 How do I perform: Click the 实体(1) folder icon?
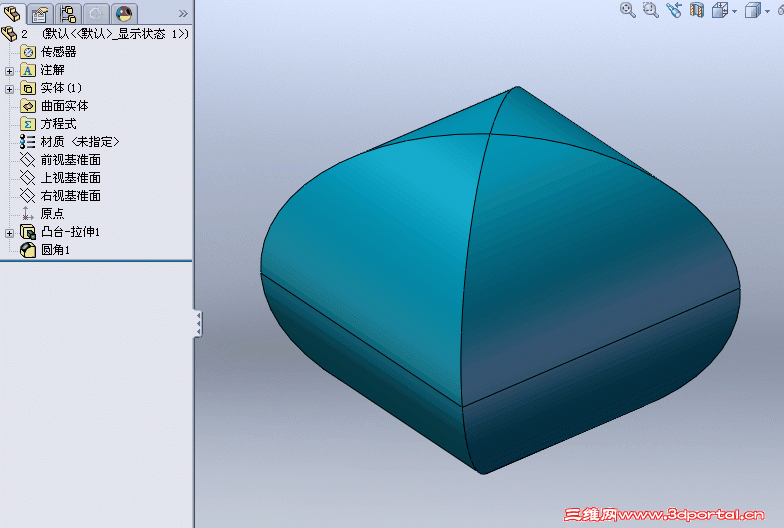[28, 88]
